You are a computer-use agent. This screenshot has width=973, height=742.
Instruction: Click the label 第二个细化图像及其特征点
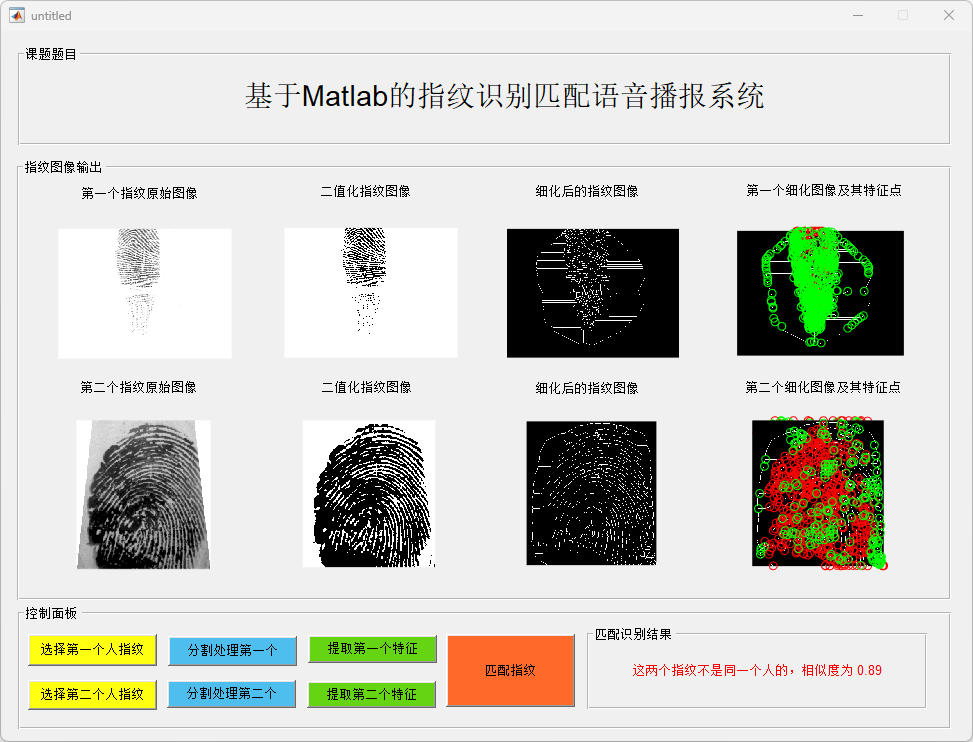tap(823, 387)
